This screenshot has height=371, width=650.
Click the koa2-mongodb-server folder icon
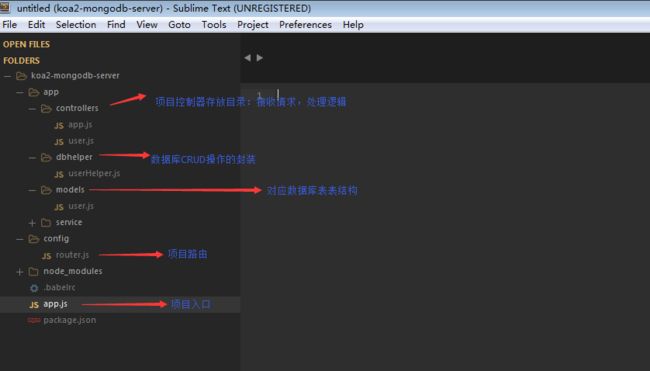21,76
